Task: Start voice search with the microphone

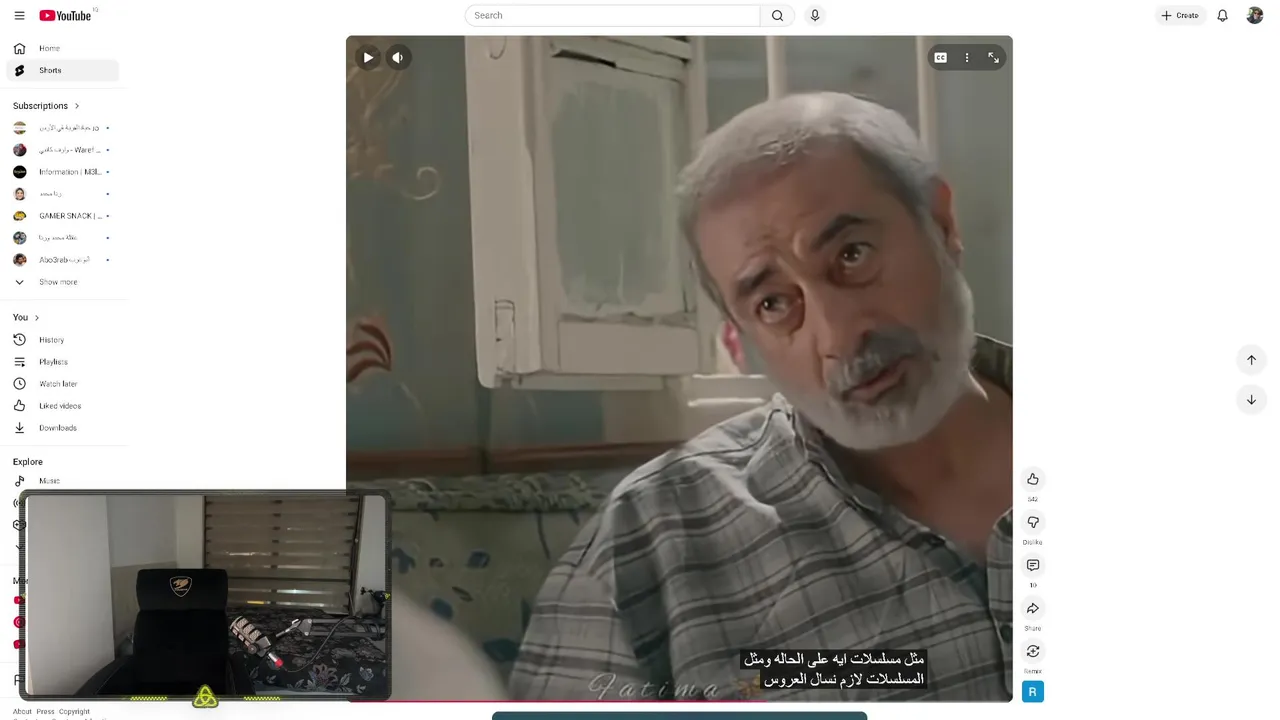Action: coord(815,15)
